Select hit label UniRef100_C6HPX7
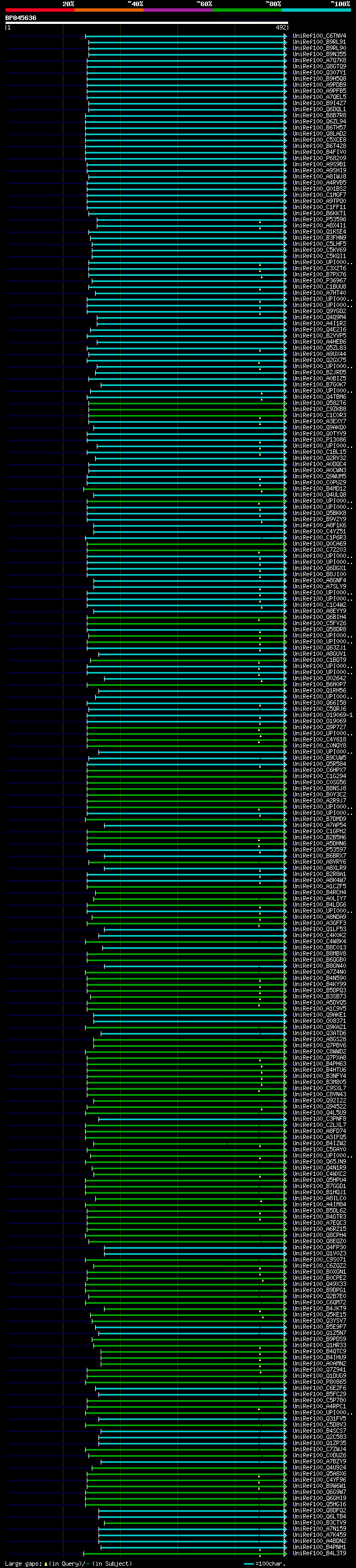The height and width of the screenshot is (1568, 356). 319,770
